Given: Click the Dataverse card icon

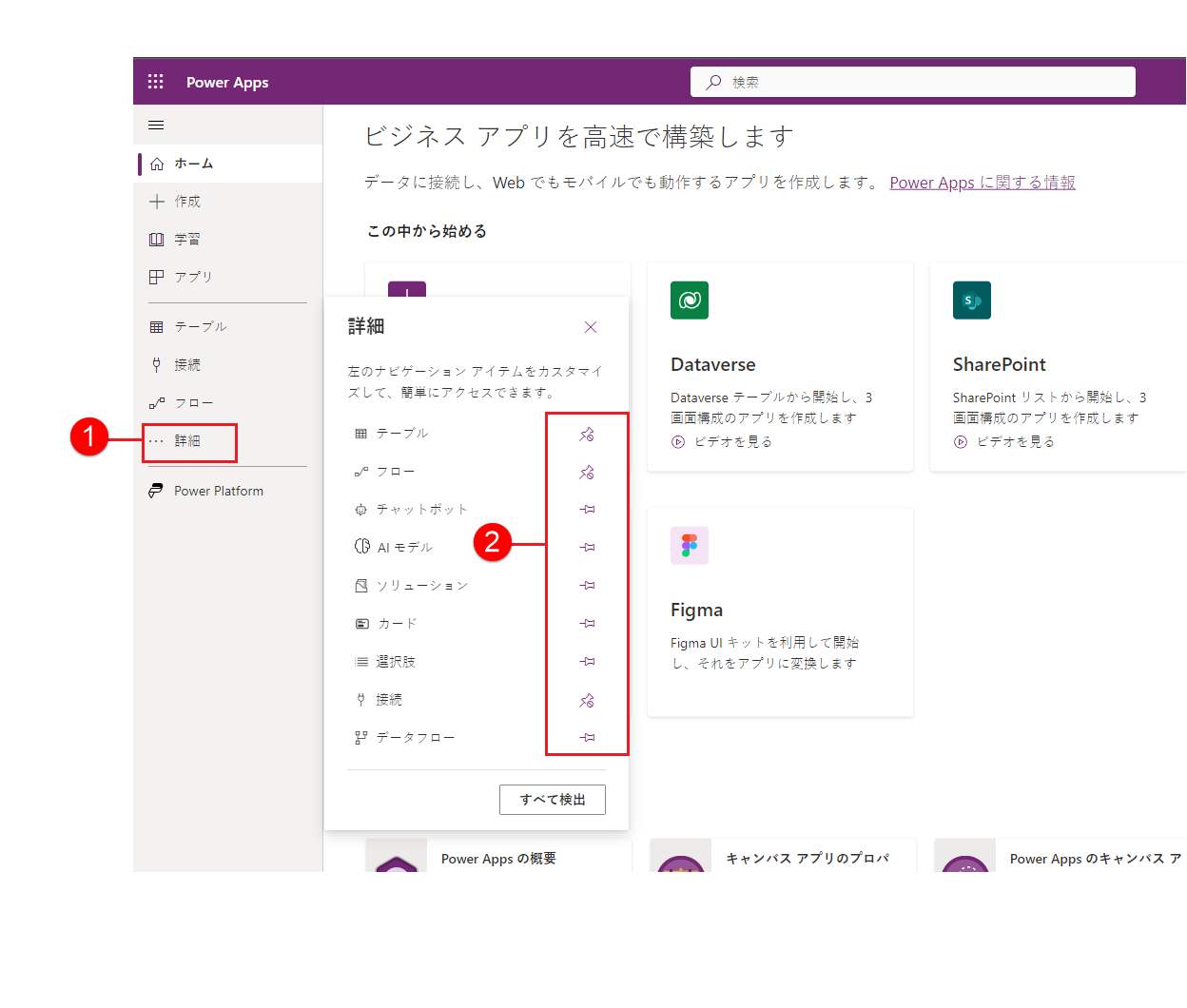Looking at the screenshot, I should click(x=690, y=300).
